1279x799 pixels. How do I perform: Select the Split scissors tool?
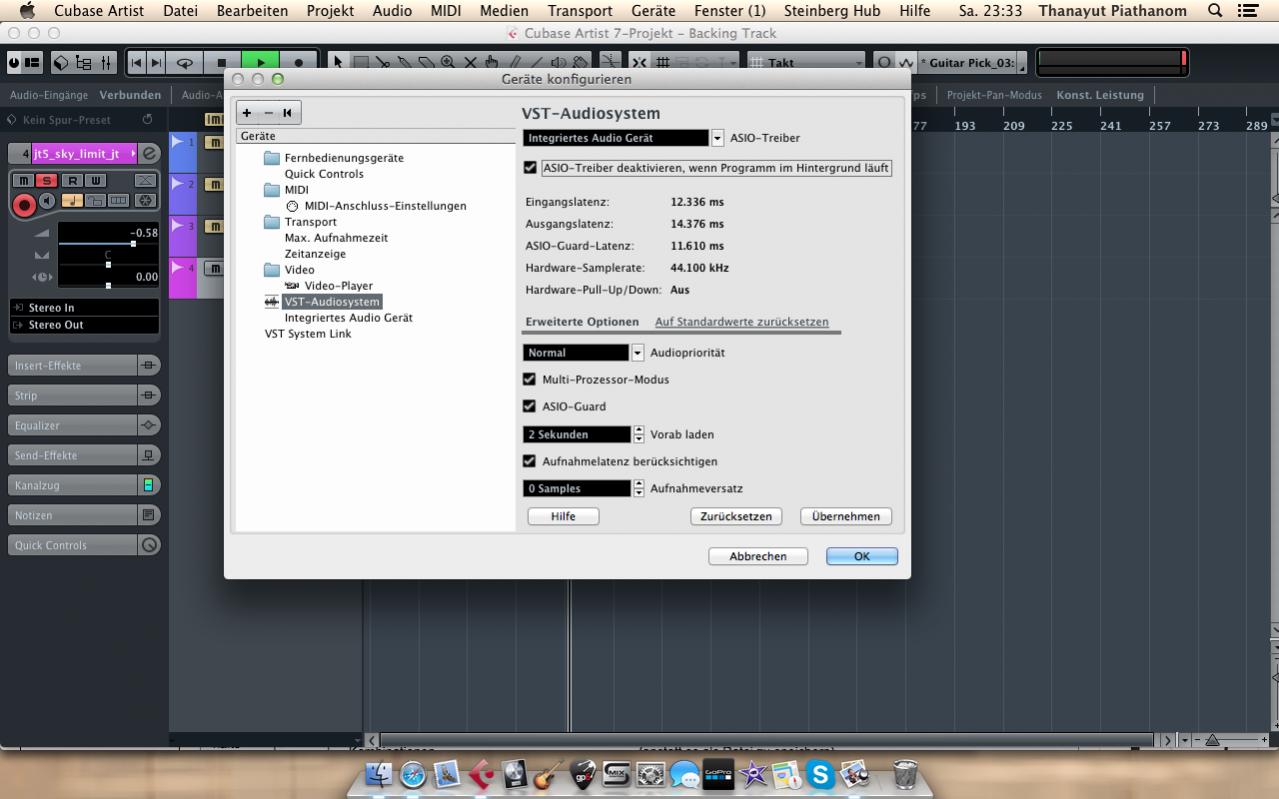[x=381, y=62]
